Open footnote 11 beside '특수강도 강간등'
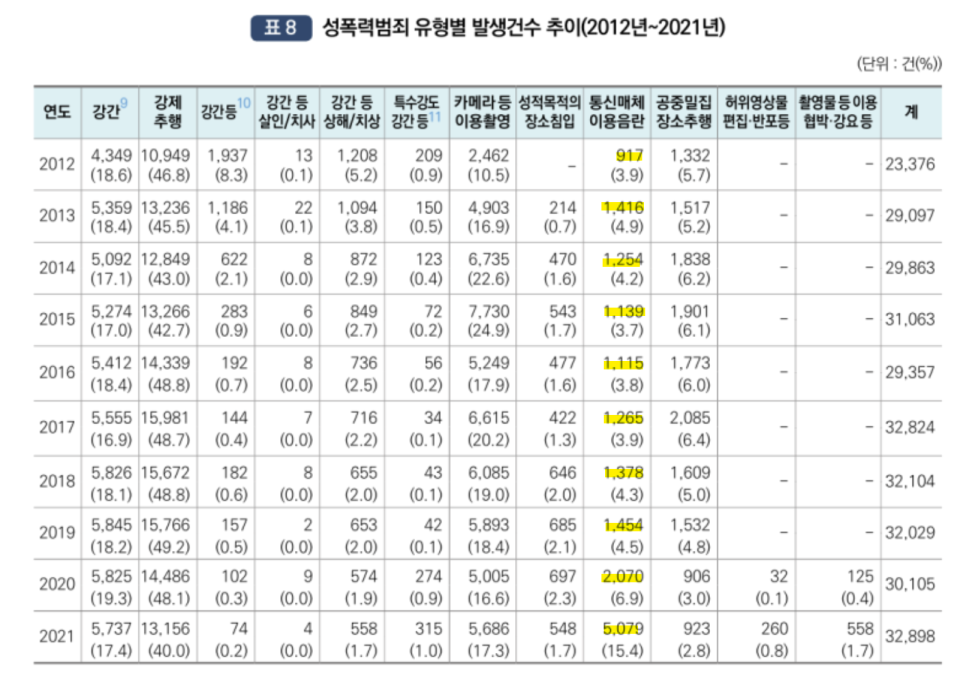The width and height of the screenshot is (966, 680). pos(435,116)
